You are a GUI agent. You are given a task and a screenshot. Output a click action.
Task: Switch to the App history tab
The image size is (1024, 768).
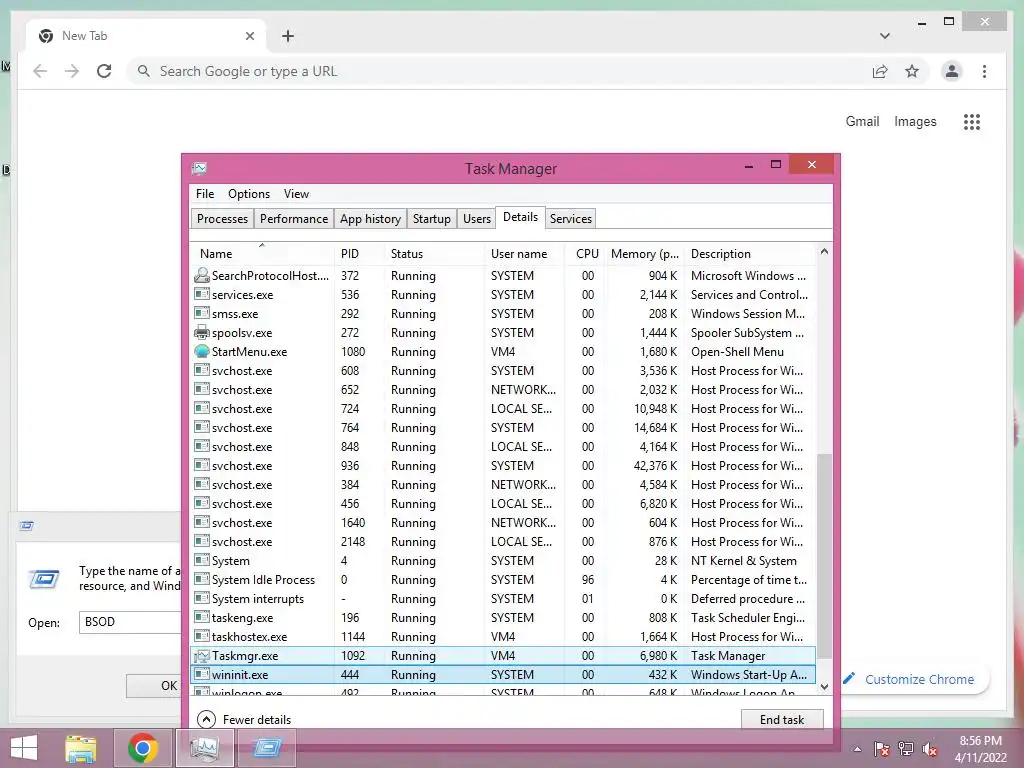tap(370, 219)
